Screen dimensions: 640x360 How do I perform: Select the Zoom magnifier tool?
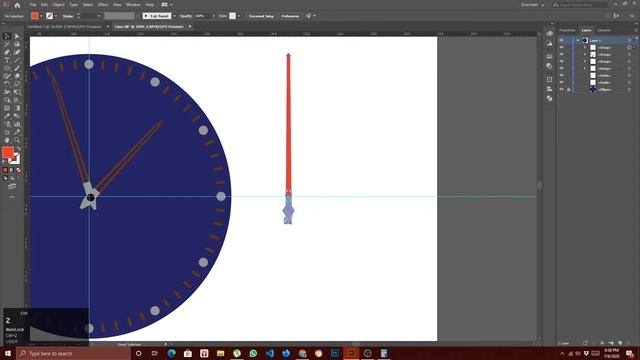[x=17, y=140]
